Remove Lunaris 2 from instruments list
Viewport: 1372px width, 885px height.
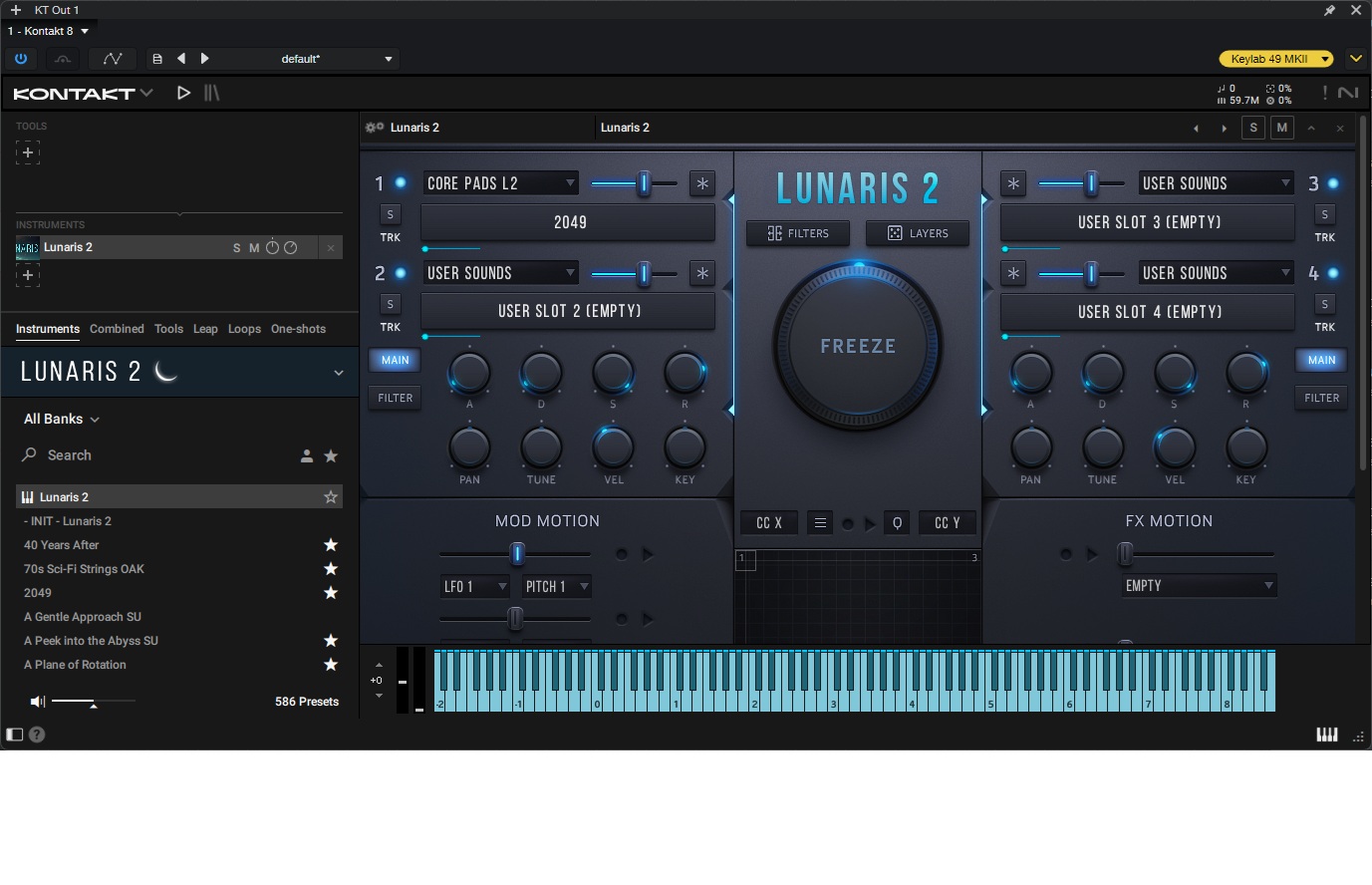[x=331, y=248]
